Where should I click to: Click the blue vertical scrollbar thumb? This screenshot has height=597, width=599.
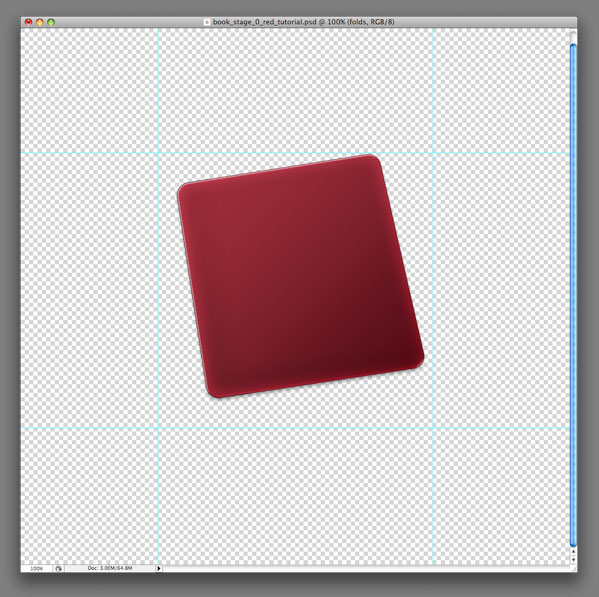click(x=573, y=295)
